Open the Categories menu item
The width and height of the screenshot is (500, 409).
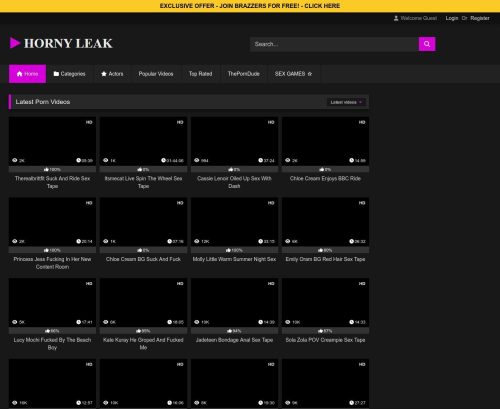70,74
